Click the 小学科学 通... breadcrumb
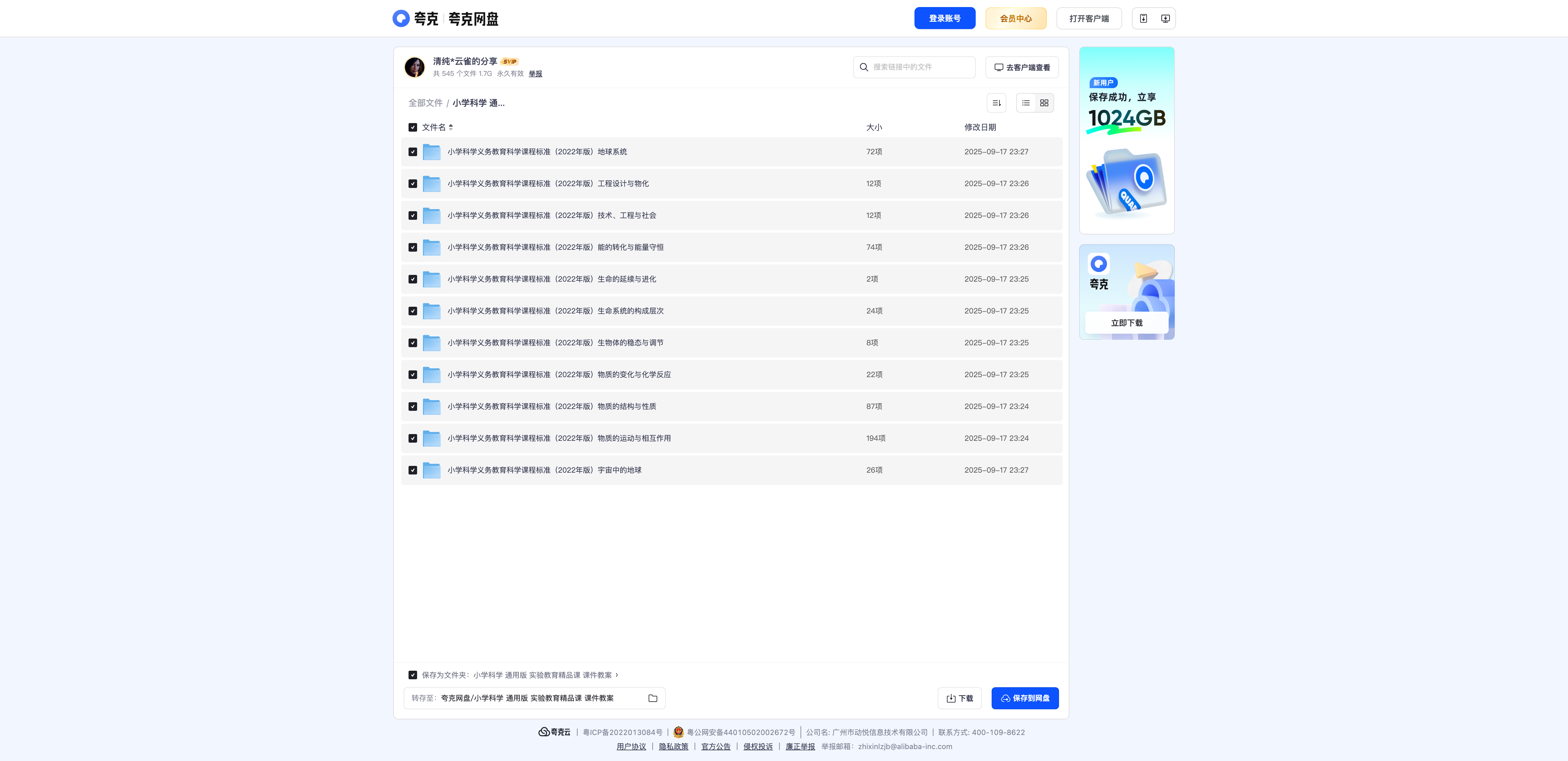Screen dimensions: 1568x761 click(x=478, y=103)
